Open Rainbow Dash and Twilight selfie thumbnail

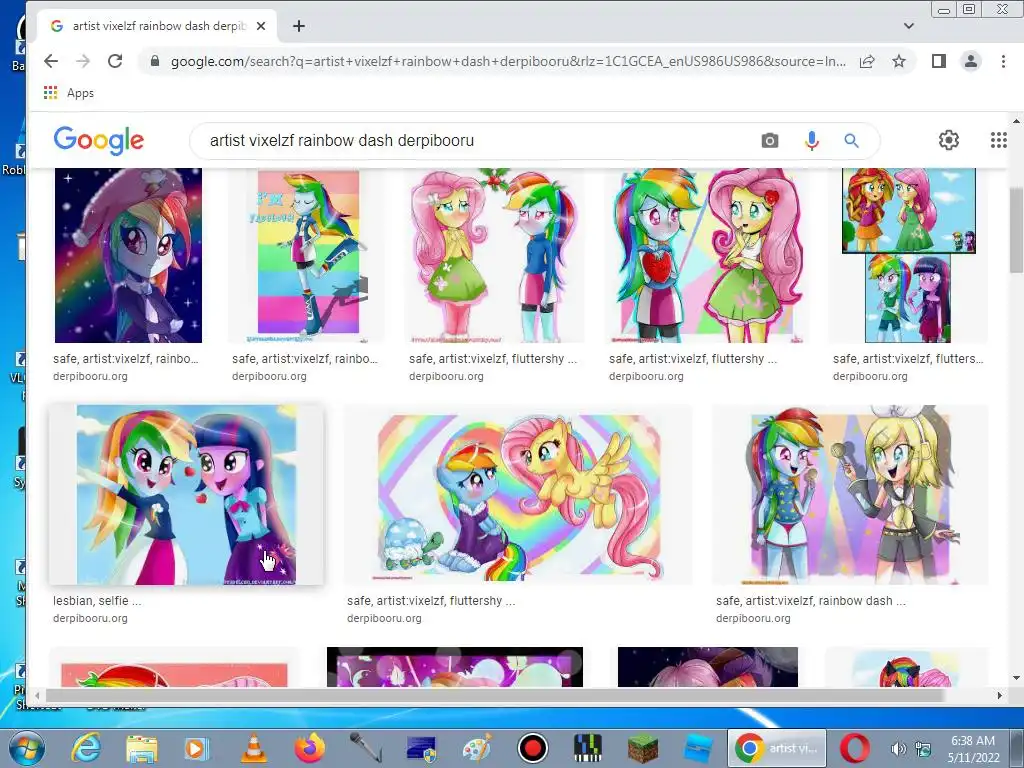pyautogui.click(x=186, y=495)
